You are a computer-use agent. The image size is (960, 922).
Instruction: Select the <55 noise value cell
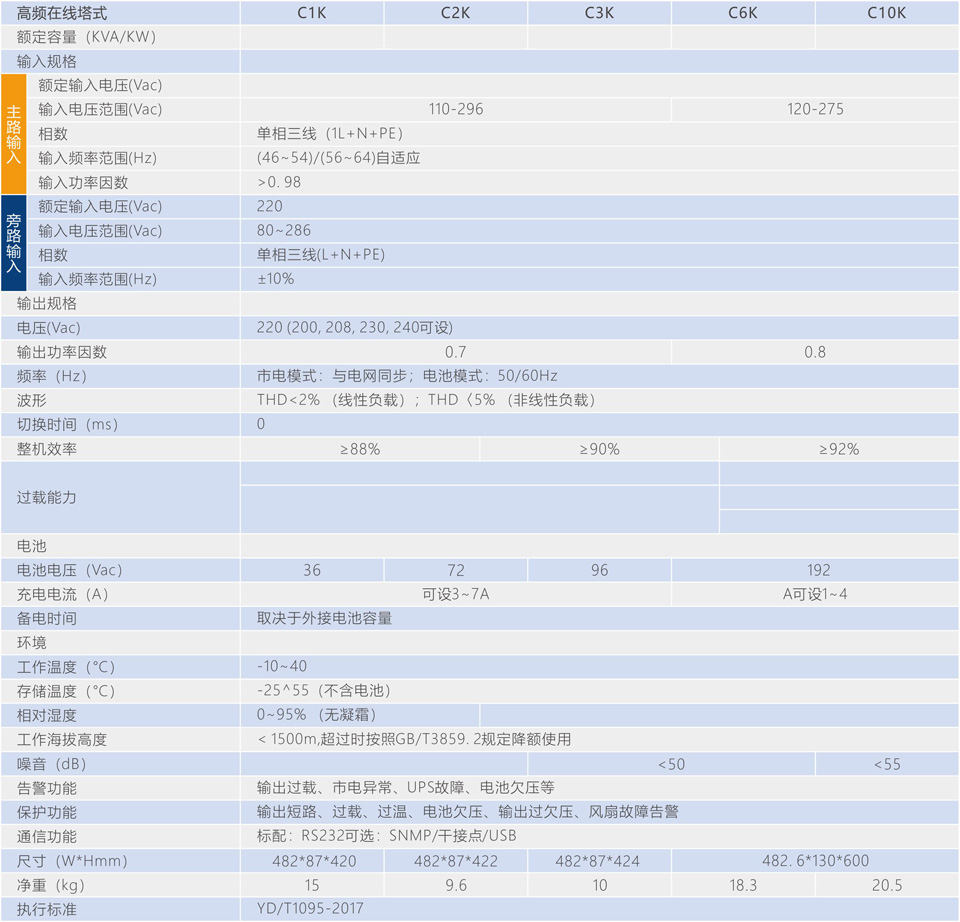[887, 764]
